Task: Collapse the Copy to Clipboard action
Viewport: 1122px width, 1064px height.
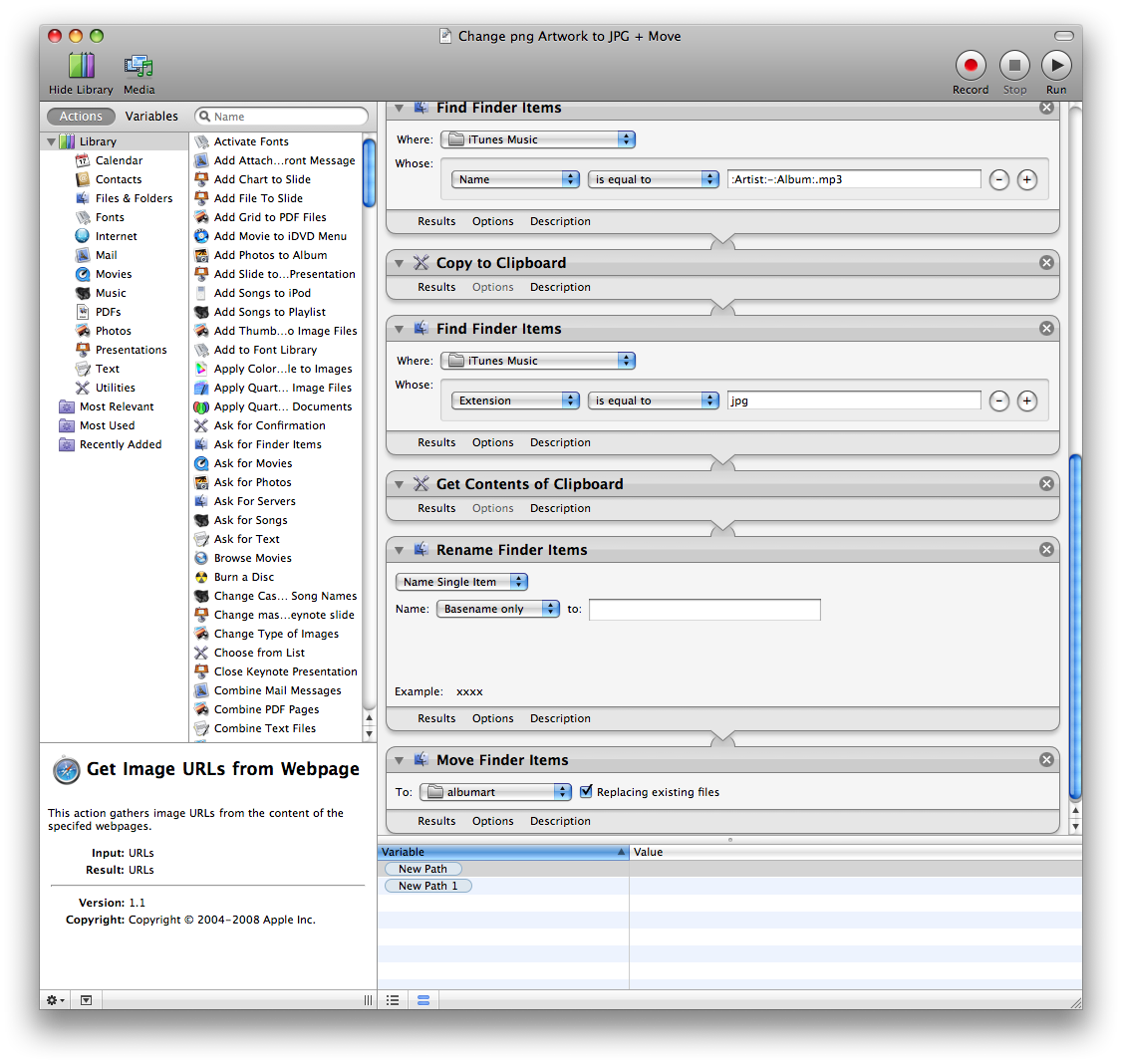Action: (x=400, y=263)
